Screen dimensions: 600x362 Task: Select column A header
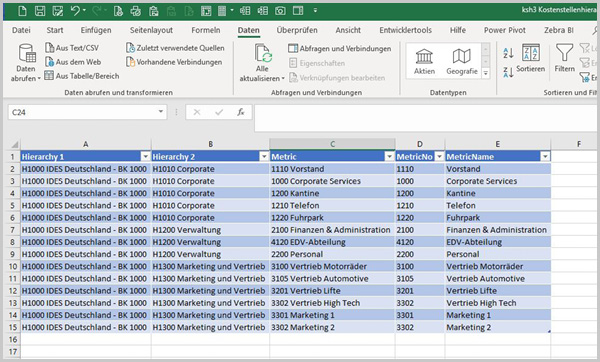[86, 144]
